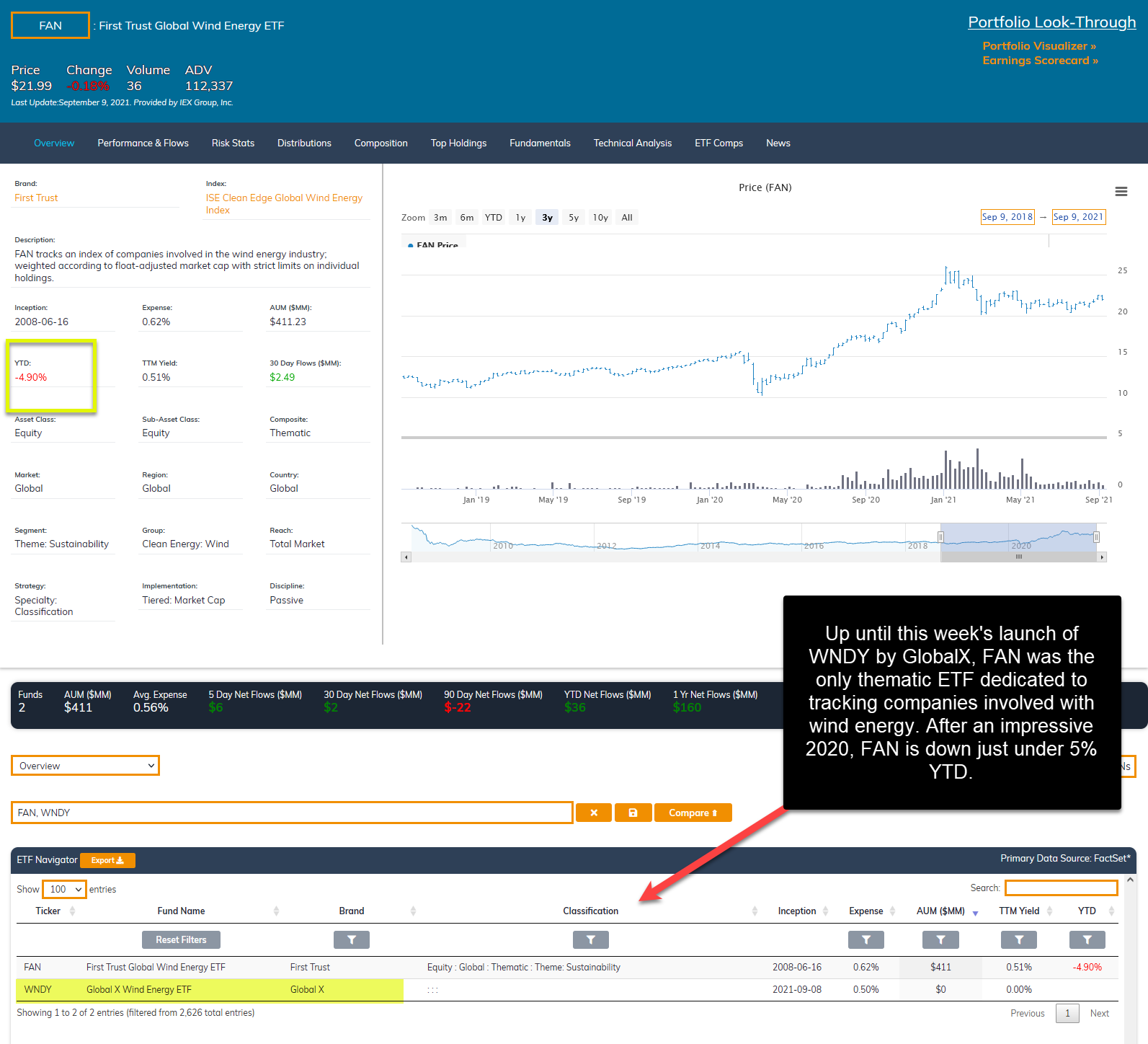Open the AUM column filter funnel
Viewport: 1148px width, 1044px height.
pyautogui.click(x=940, y=939)
